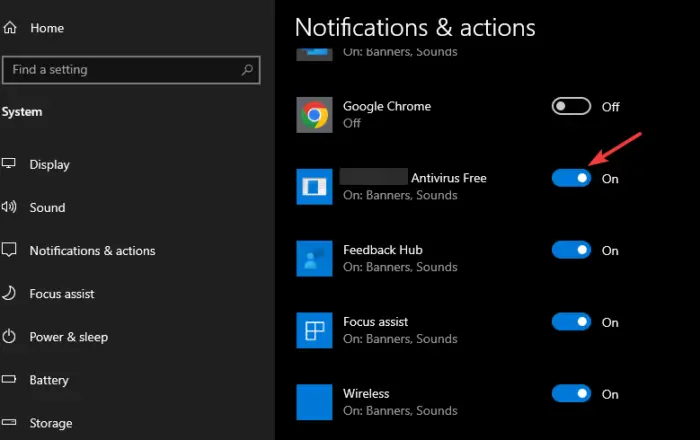Click the Antivirus Free app icon
700x440 pixels.
(x=314, y=187)
